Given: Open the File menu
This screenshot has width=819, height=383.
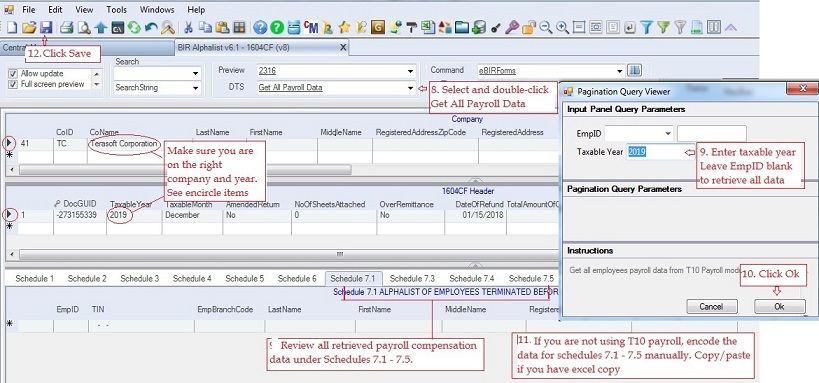Looking at the screenshot, I should [x=29, y=9].
